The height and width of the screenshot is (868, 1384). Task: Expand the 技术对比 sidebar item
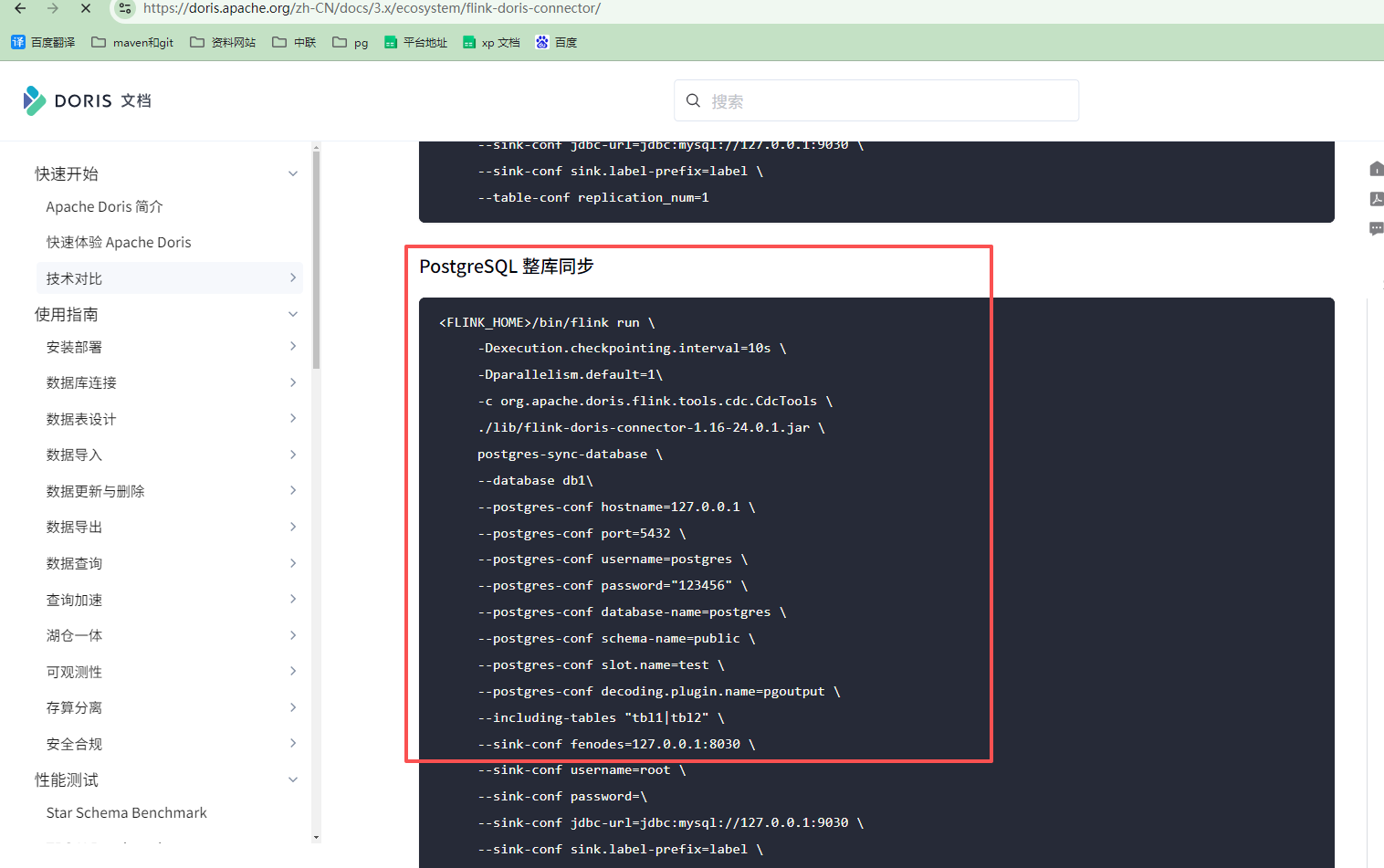(x=292, y=278)
